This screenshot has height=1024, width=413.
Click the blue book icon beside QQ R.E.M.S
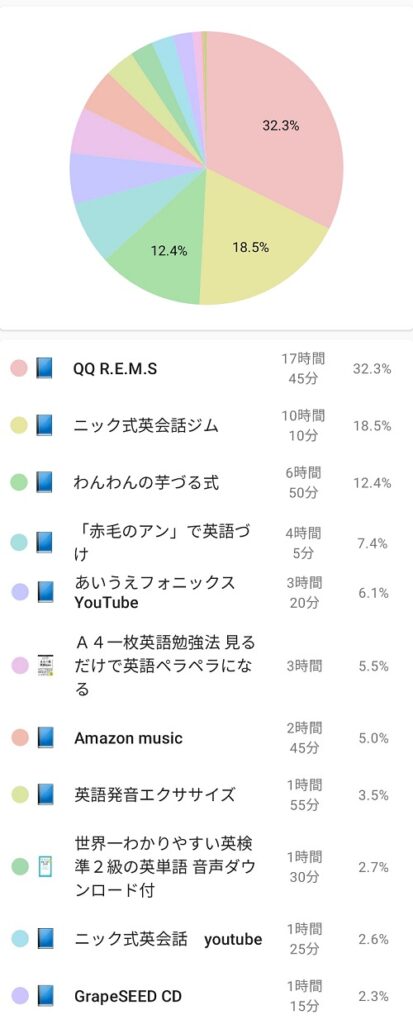click(x=44, y=368)
